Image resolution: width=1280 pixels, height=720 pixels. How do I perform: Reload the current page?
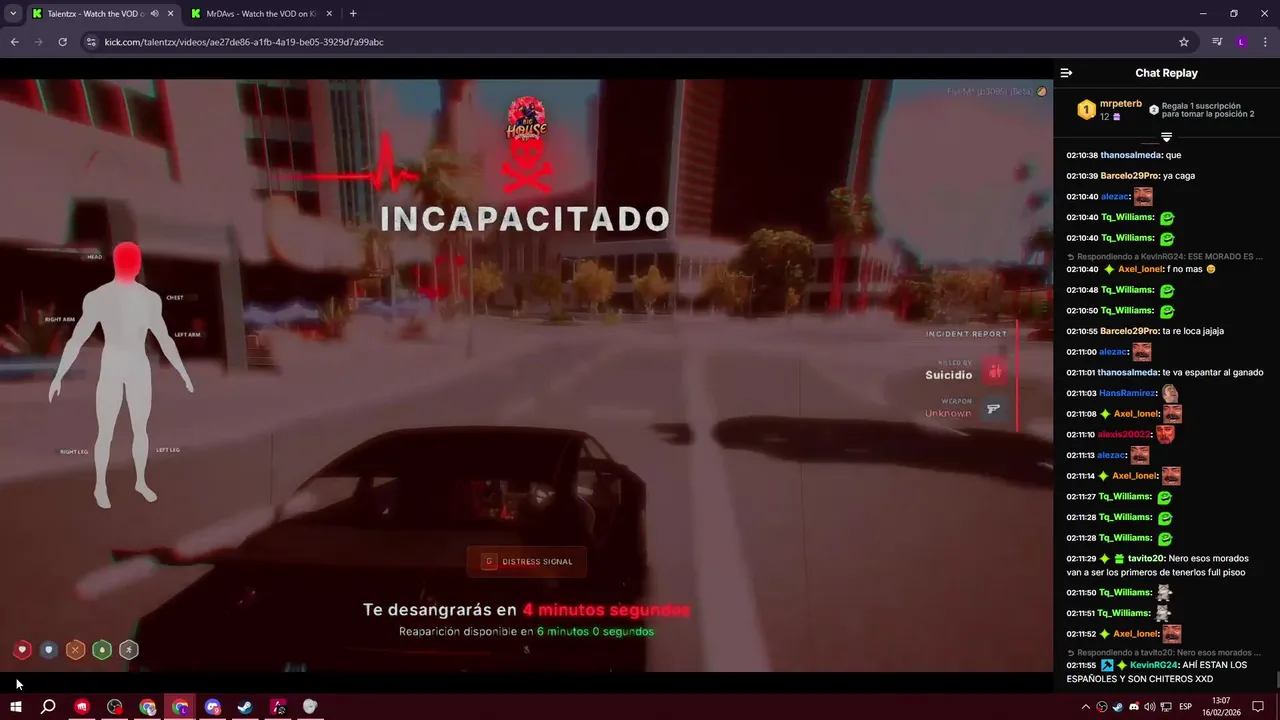(x=62, y=42)
